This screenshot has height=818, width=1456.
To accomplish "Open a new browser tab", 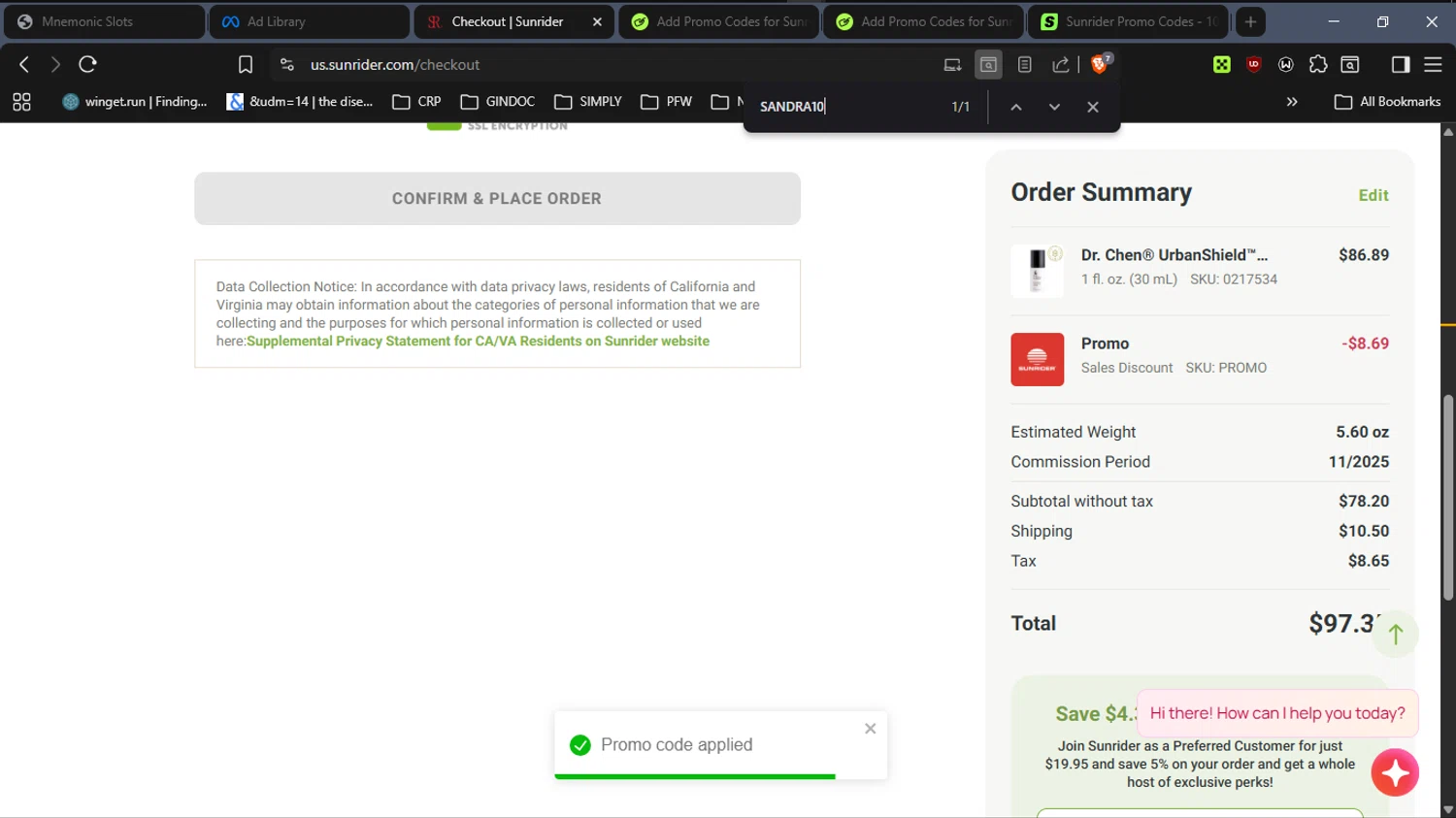I will click(1250, 21).
